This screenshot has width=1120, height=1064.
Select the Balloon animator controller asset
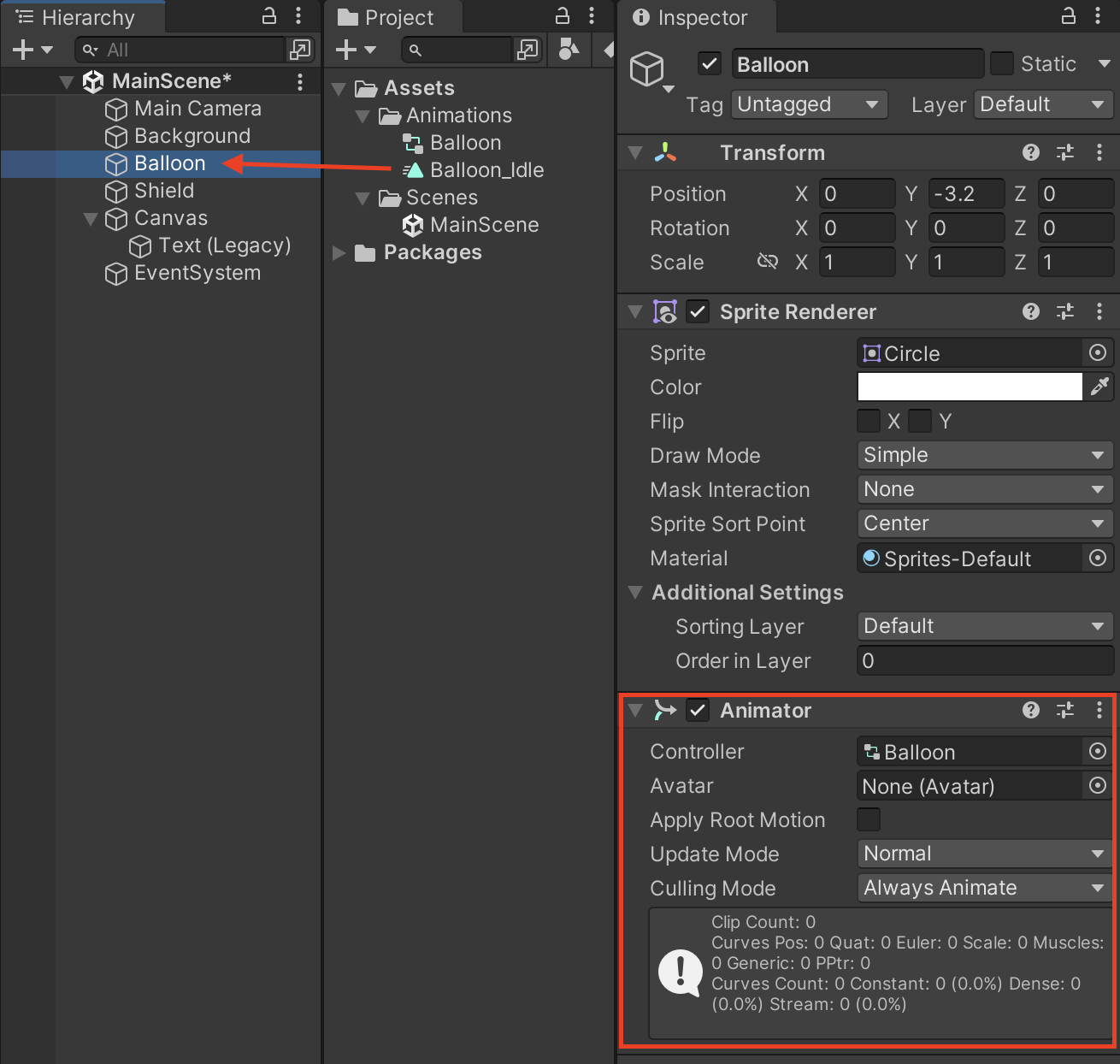tap(452, 143)
